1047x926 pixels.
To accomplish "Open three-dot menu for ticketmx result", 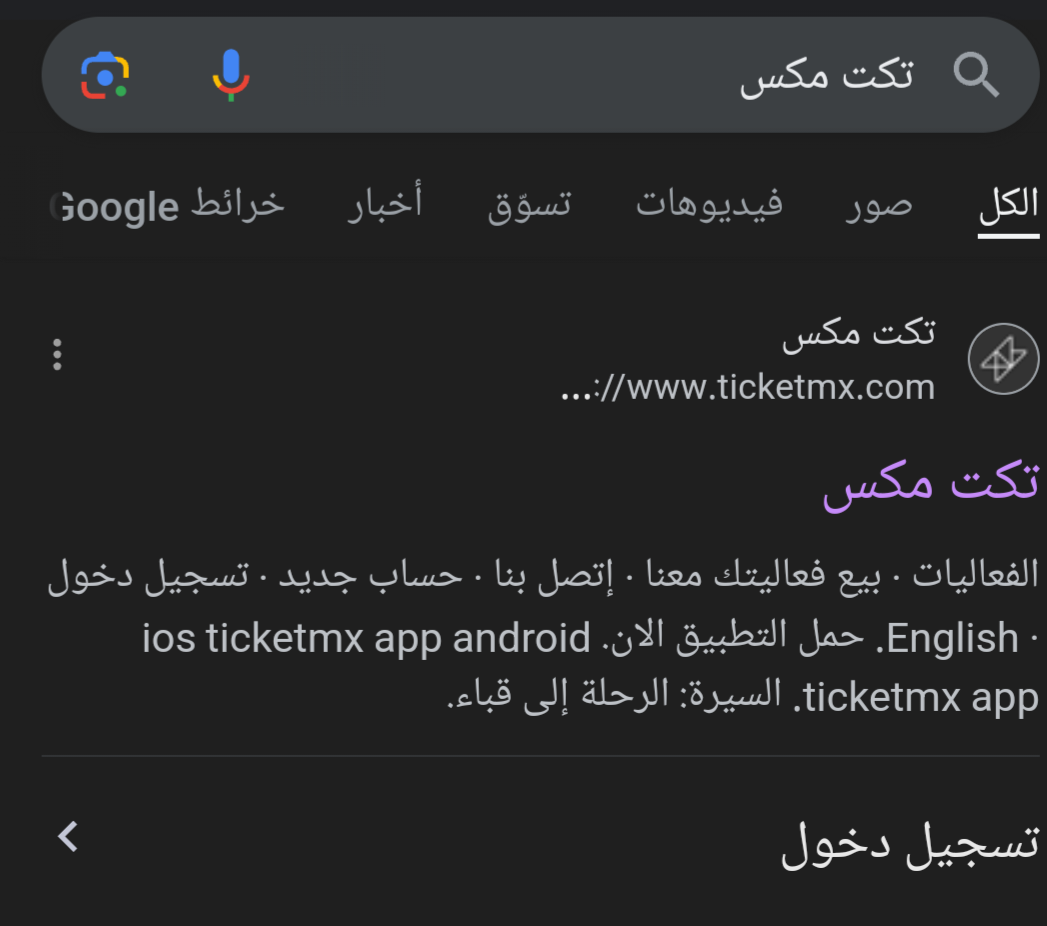I will click(x=57, y=355).
